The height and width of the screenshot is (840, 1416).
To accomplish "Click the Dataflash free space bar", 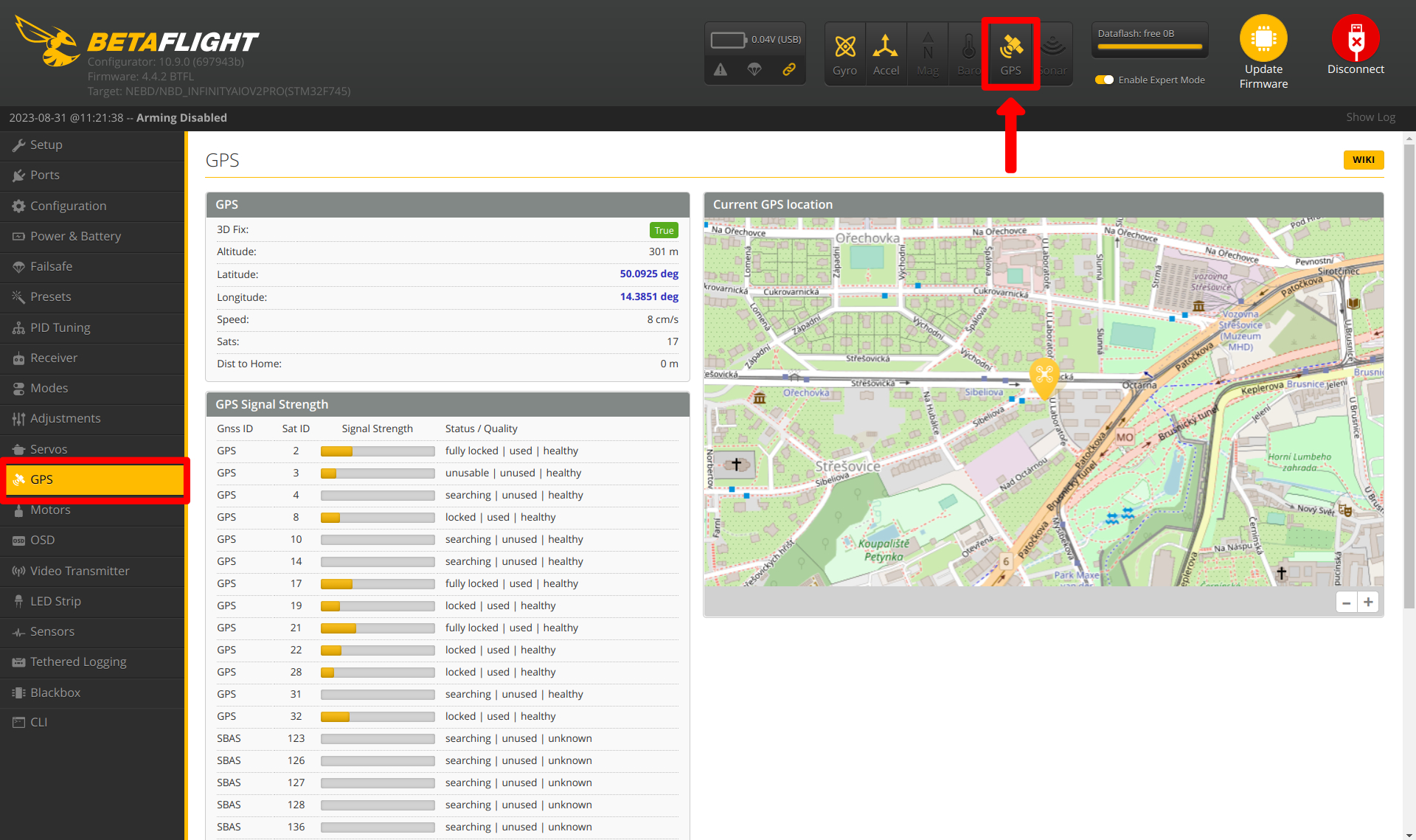I will click(1150, 46).
